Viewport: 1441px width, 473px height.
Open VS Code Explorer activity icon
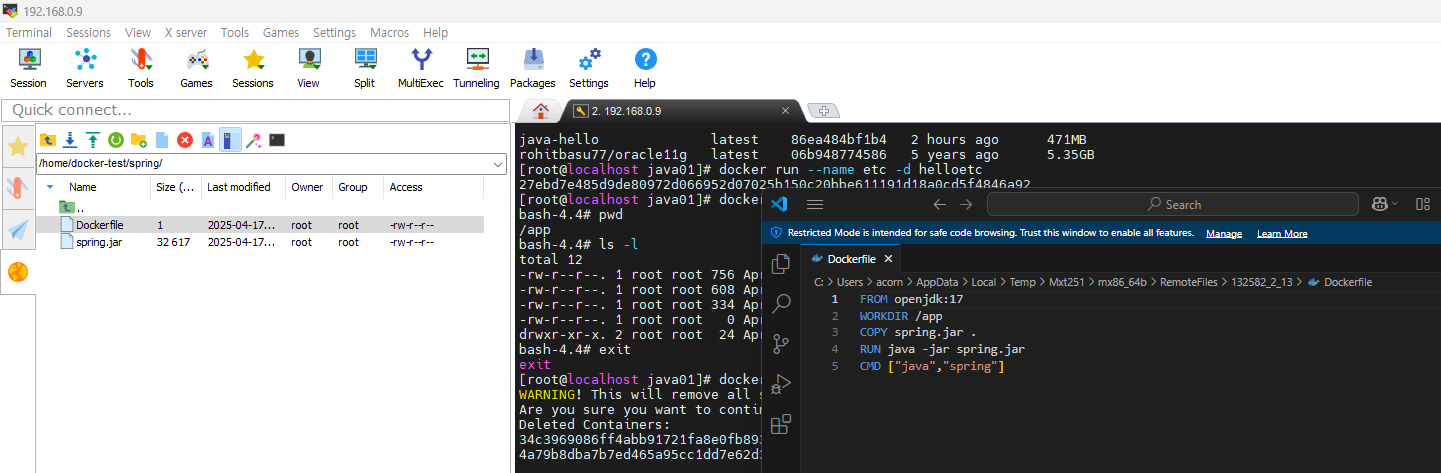[x=782, y=263]
